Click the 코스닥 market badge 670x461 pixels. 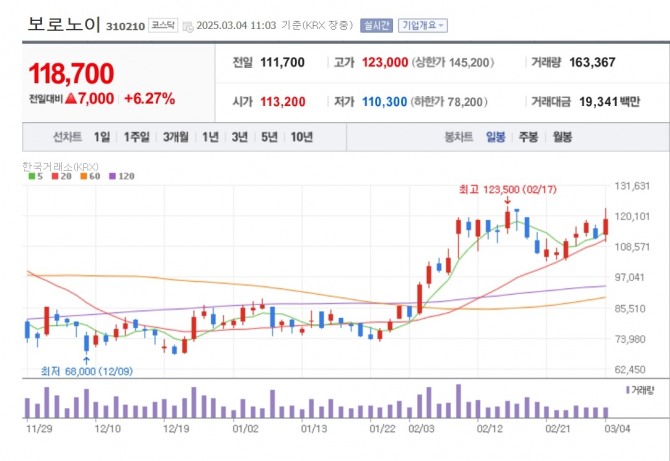pyautogui.click(x=163, y=24)
